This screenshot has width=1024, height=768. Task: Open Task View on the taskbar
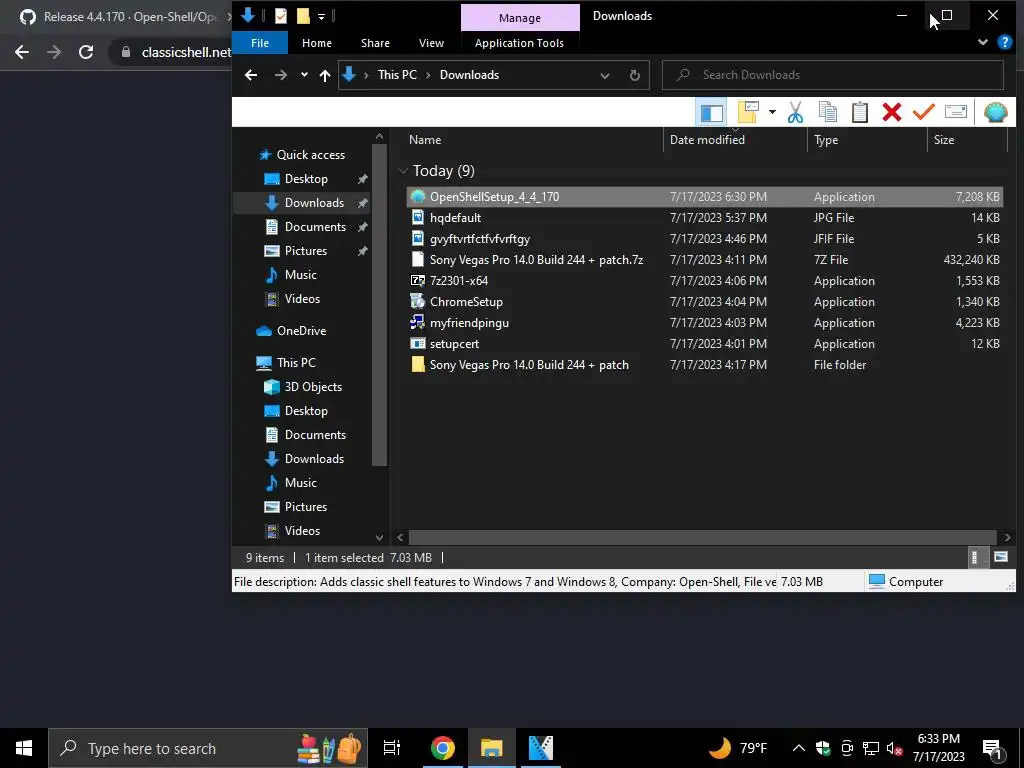392,748
